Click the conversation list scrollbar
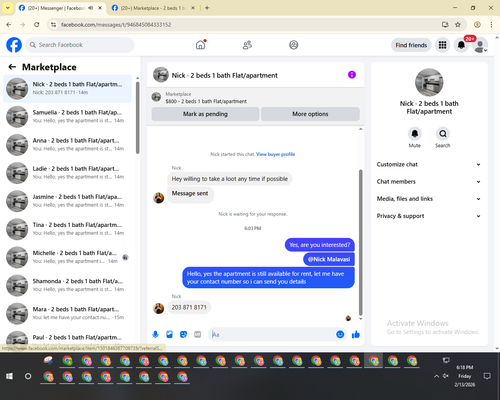 point(137,117)
